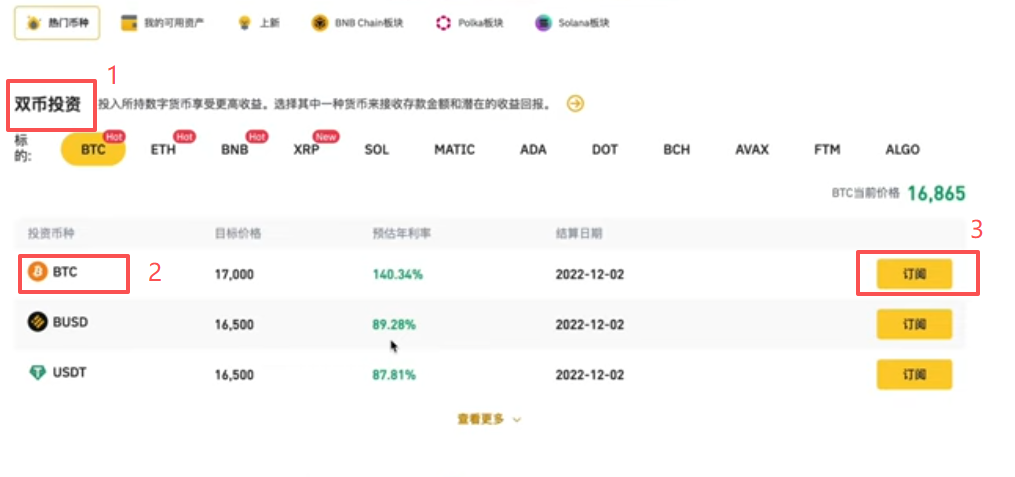Click the 结算日期 column header
The width and height of the screenshot is (1015, 477).
point(579,233)
